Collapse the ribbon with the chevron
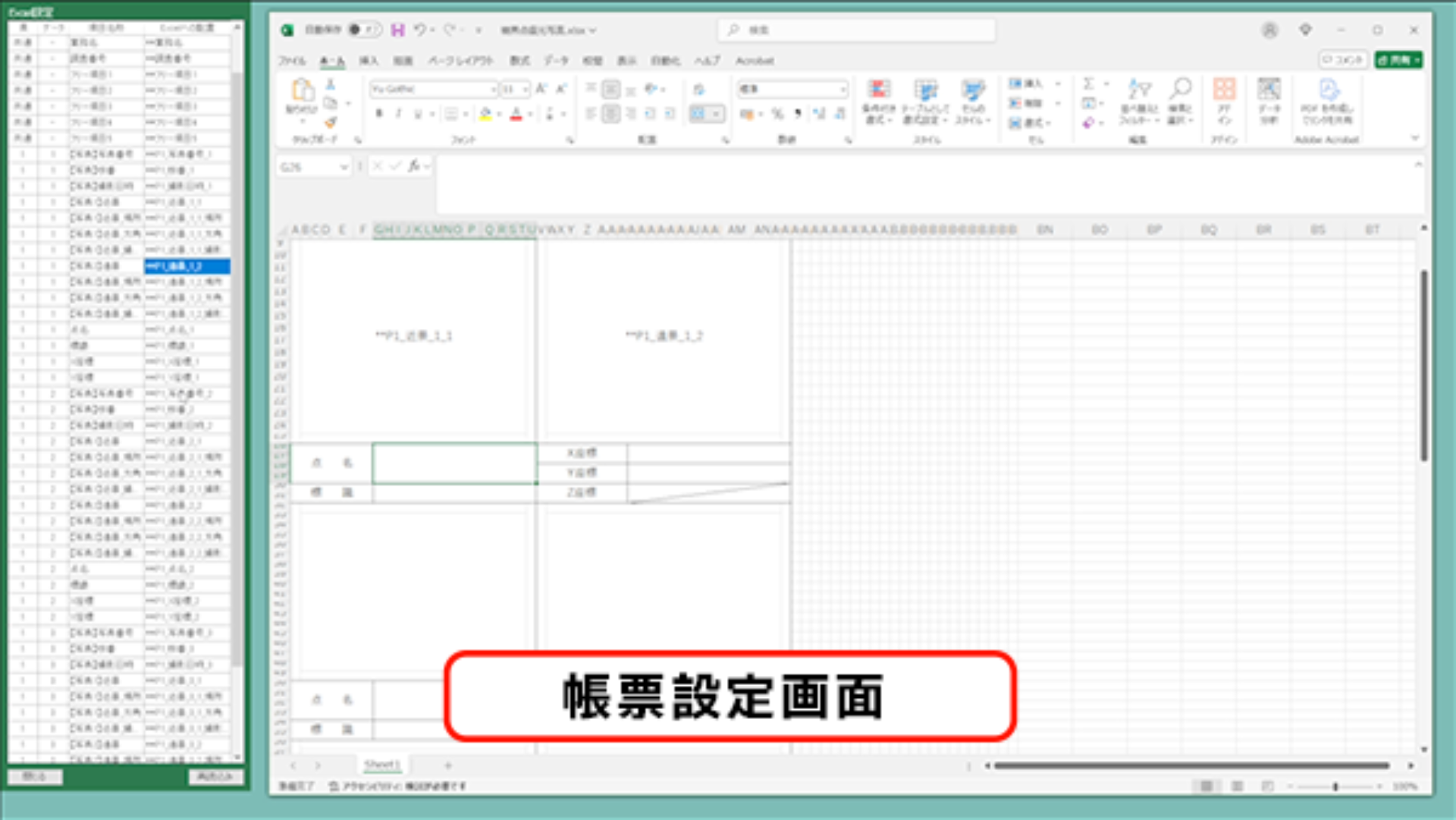This screenshot has height=820, width=1456. click(x=1414, y=139)
